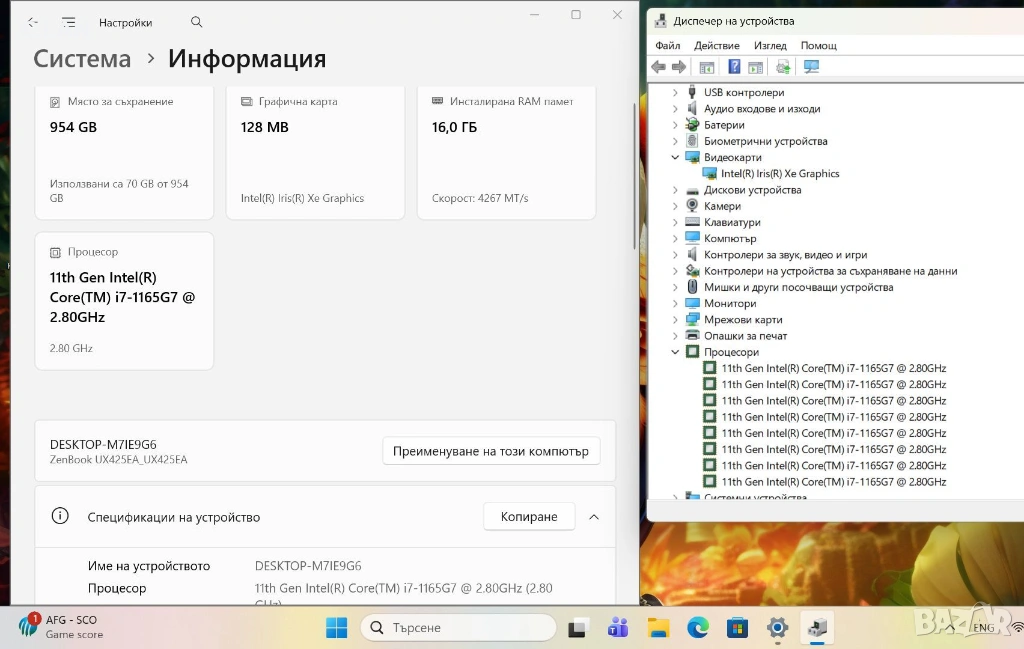Select Intel(R) Iris(R) Xe Graphics device

coord(779,174)
